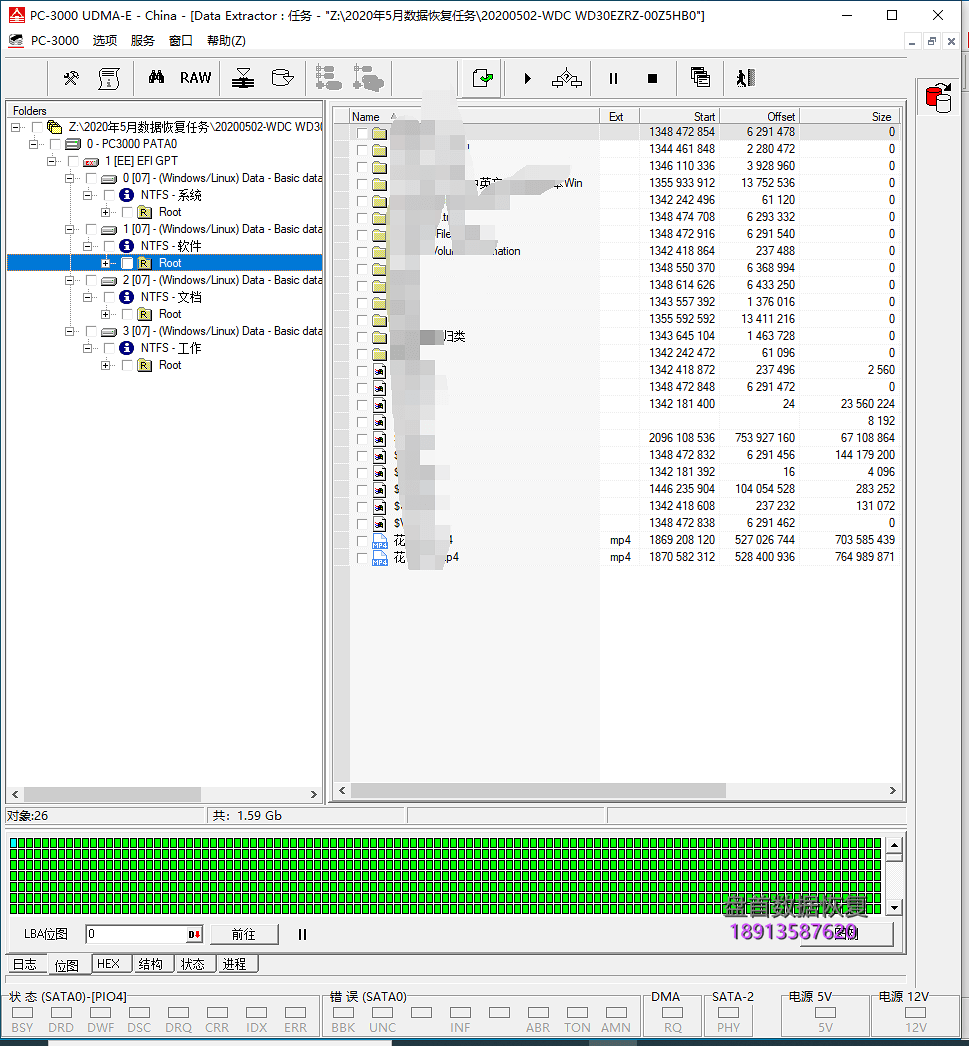Pause the process using the toolbar pause icon
The image size is (969, 1046).
pos(614,79)
